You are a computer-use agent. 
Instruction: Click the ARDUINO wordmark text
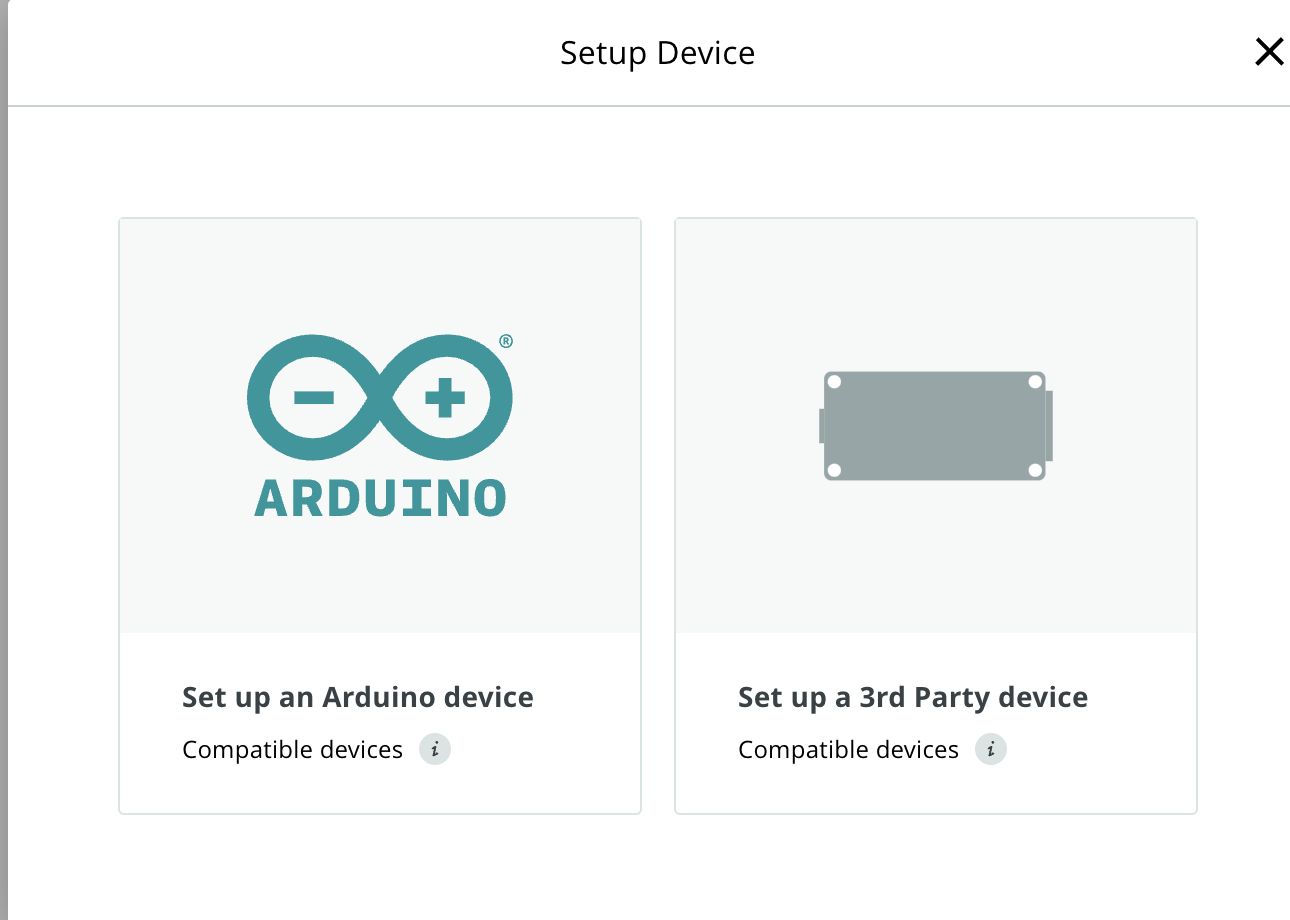tap(380, 497)
